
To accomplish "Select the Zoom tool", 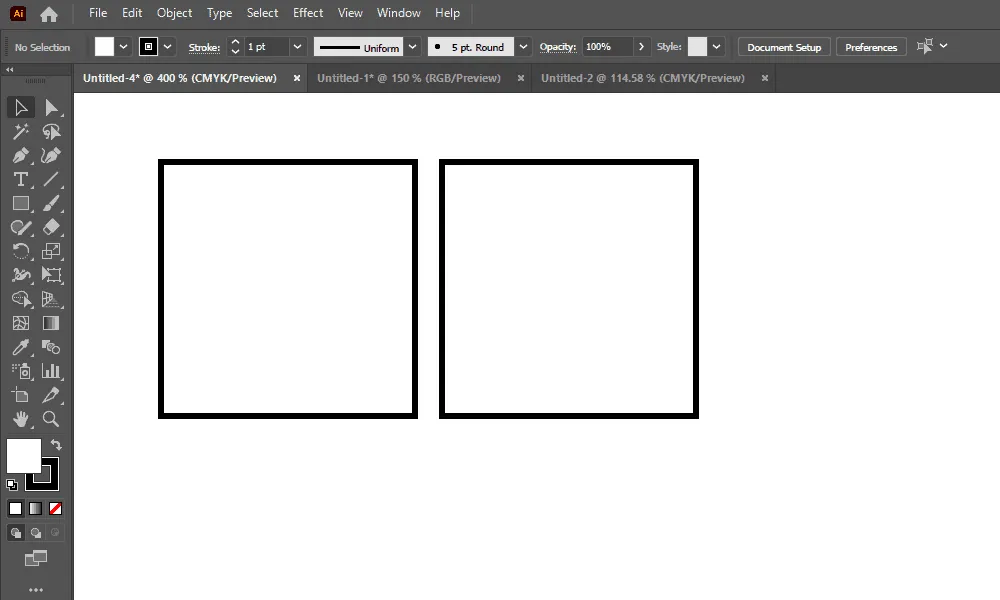I will pyautogui.click(x=51, y=419).
